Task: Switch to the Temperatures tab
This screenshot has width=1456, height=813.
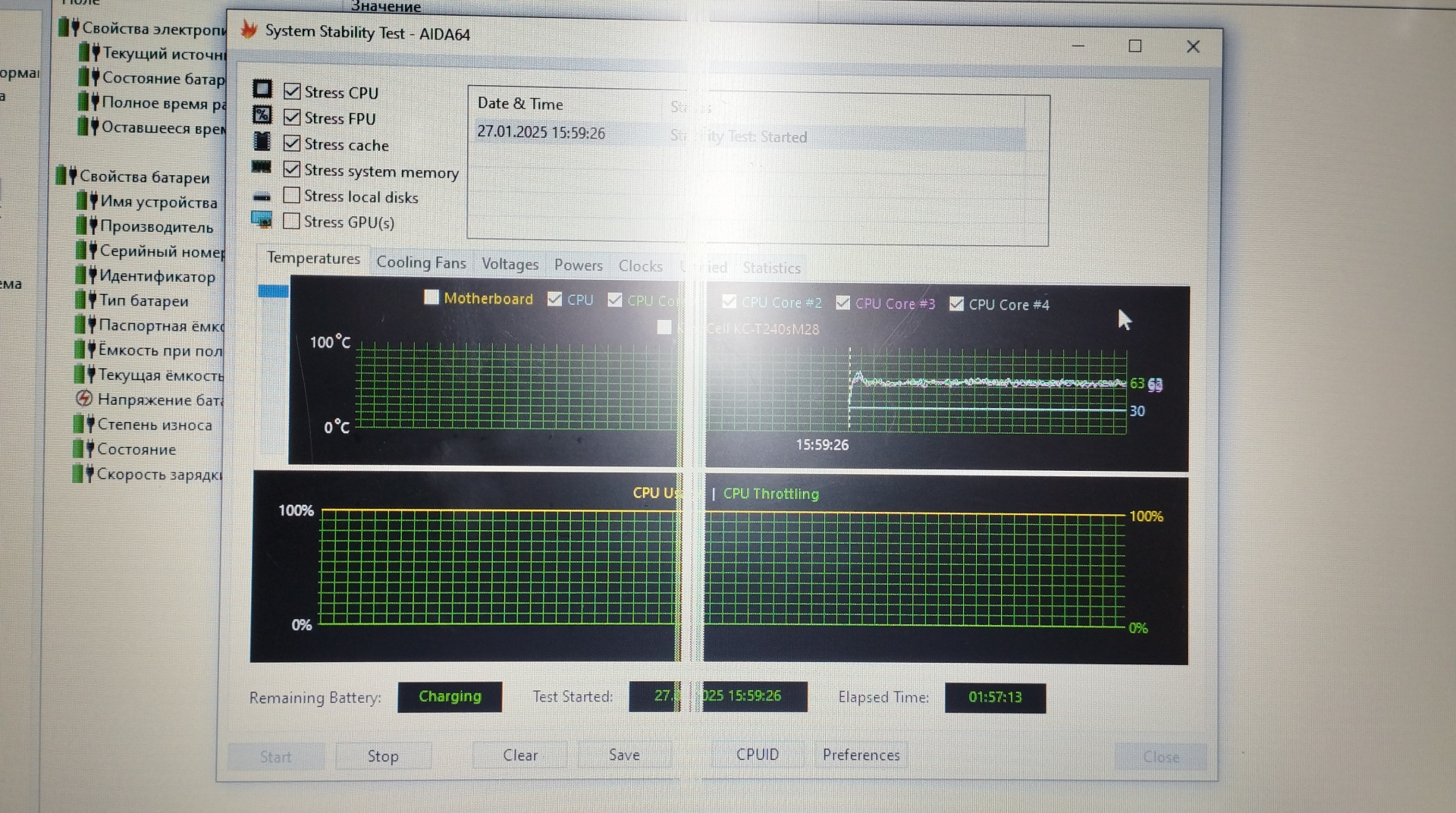Action: coord(313,259)
